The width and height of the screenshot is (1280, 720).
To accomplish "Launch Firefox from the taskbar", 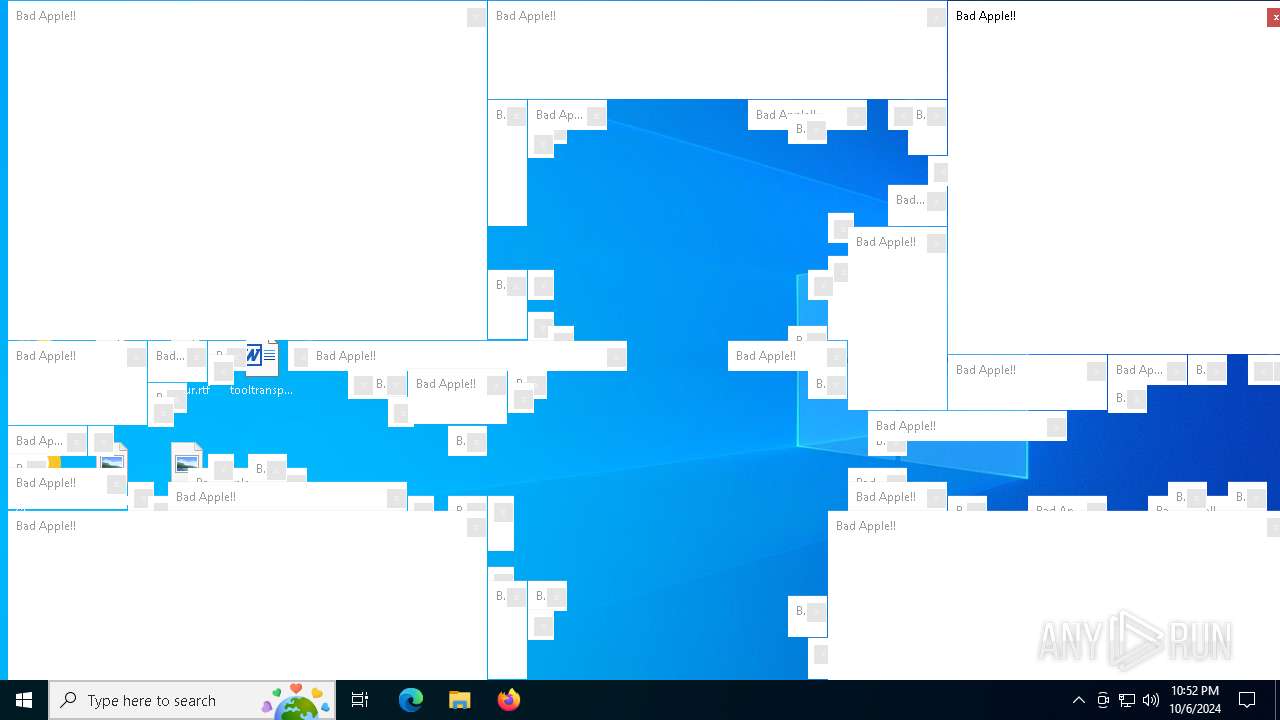I will (x=509, y=700).
